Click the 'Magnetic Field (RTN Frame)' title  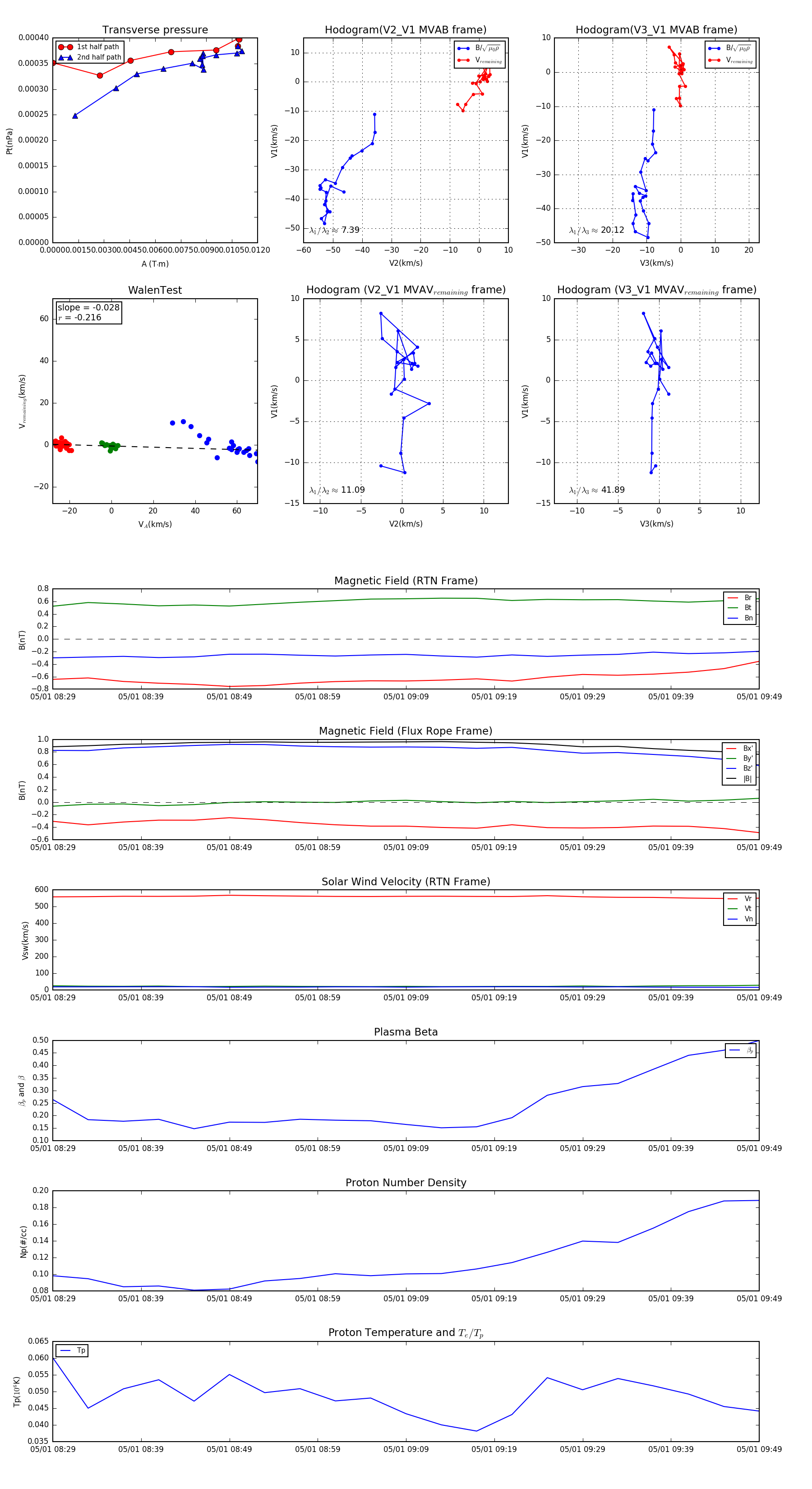pyautogui.click(x=406, y=581)
